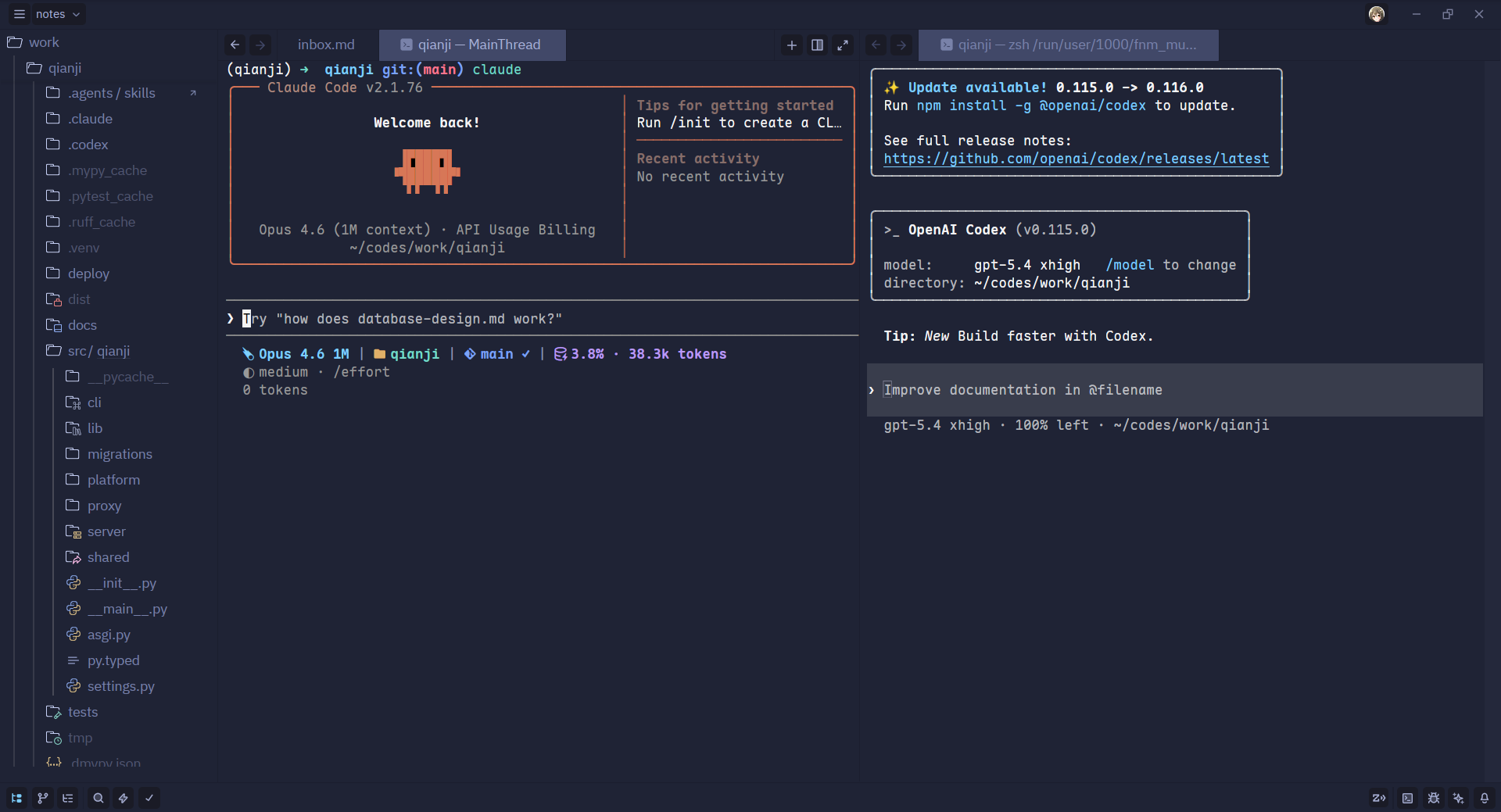Open project search magnifier icon
Image resolution: width=1501 pixels, height=812 pixels.
point(98,798)
